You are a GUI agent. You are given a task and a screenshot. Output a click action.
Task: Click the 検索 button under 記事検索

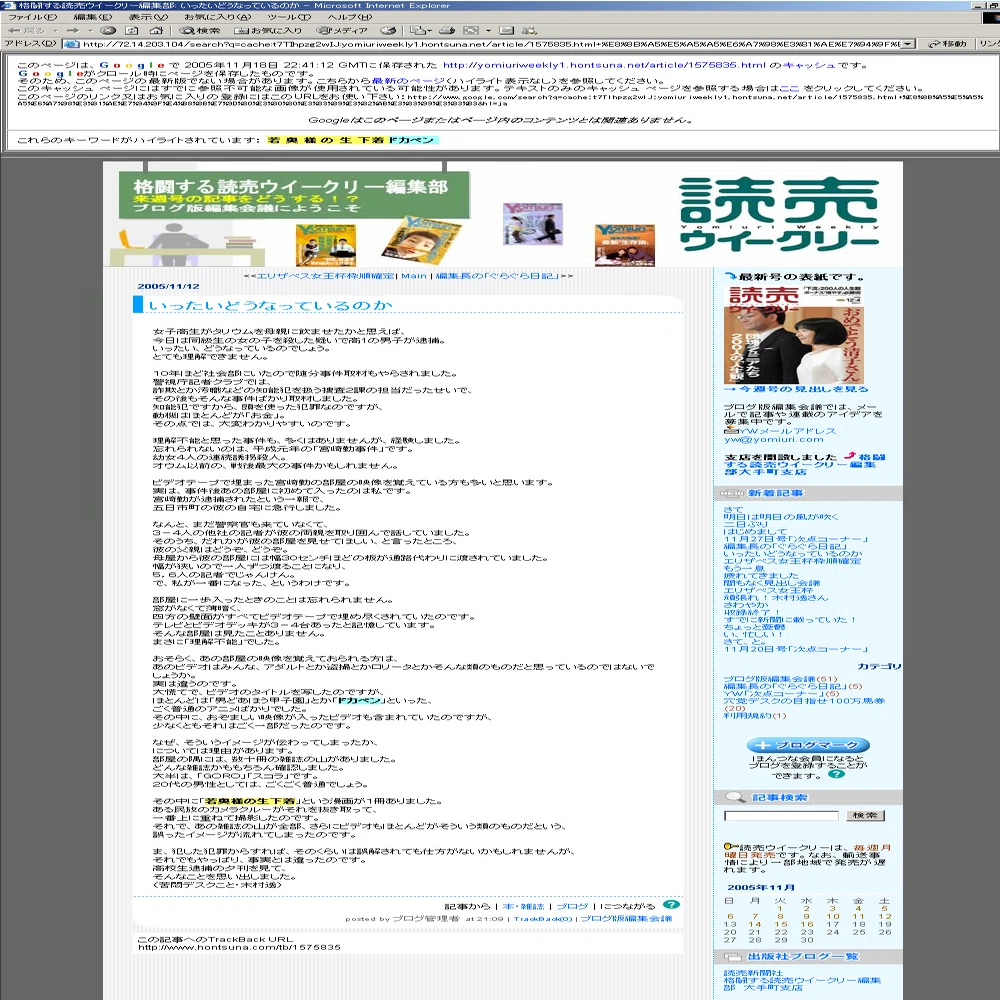[x=865, y=815]
